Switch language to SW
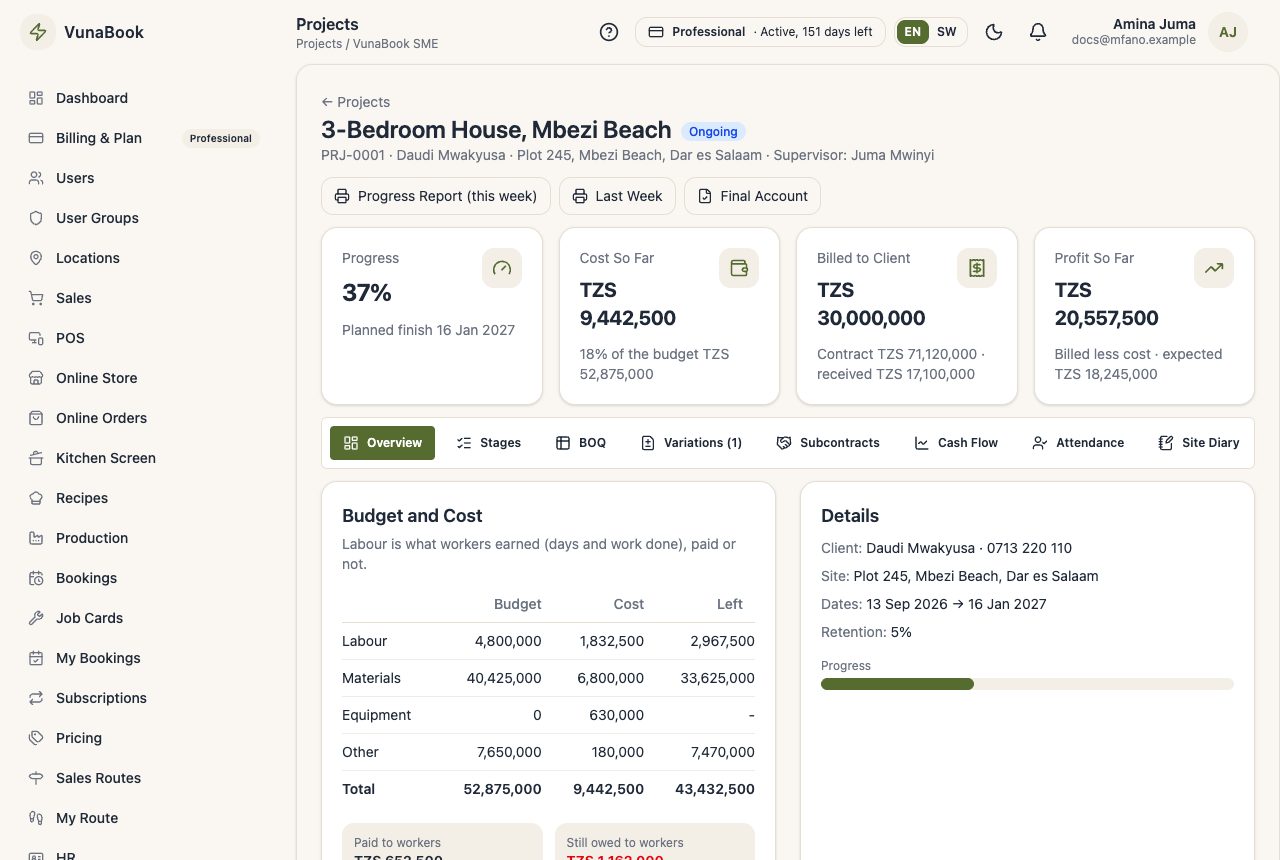This screenshot has width=1280, height=860. coord(946,32)
